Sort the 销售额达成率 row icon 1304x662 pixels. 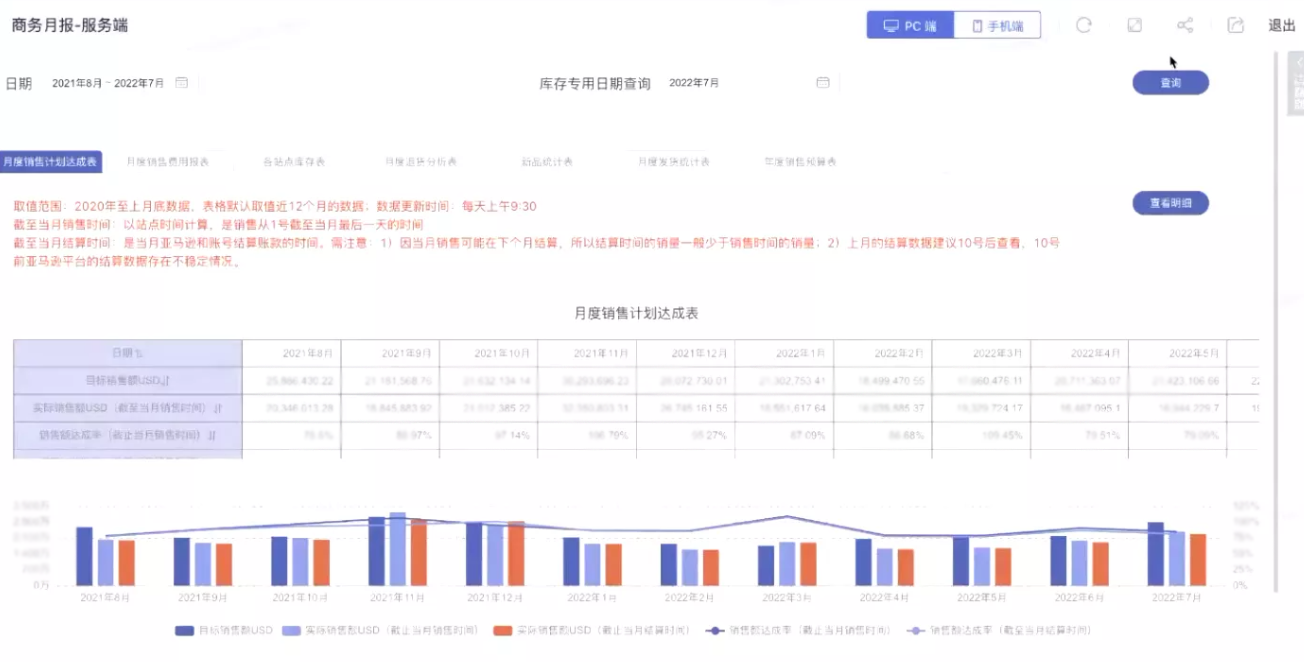tap(212, 436)
